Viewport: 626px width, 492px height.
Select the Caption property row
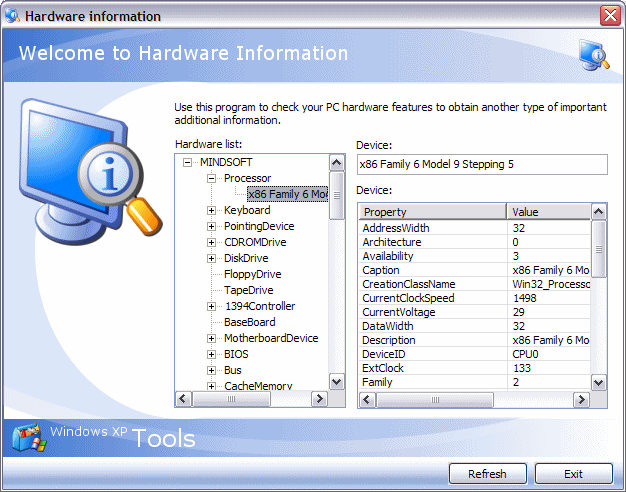475,270
